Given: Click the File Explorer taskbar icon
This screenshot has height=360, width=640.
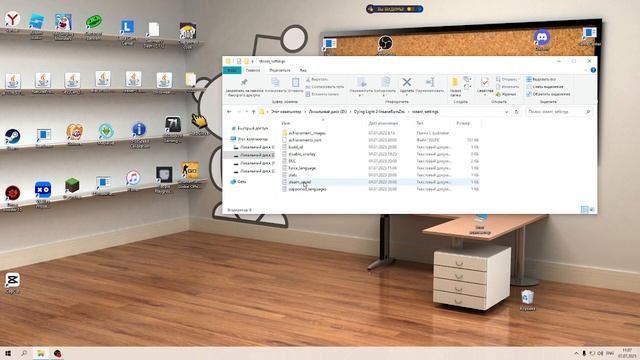Looking at the screenshot, I should 41,353.
